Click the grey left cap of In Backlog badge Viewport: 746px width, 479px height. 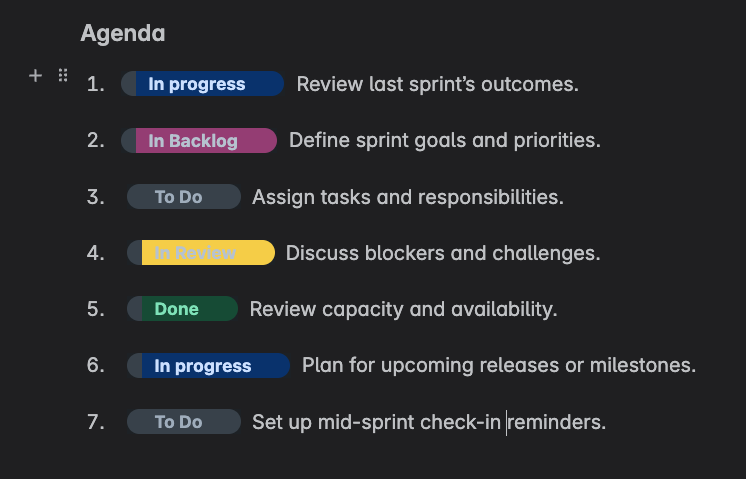129,140
